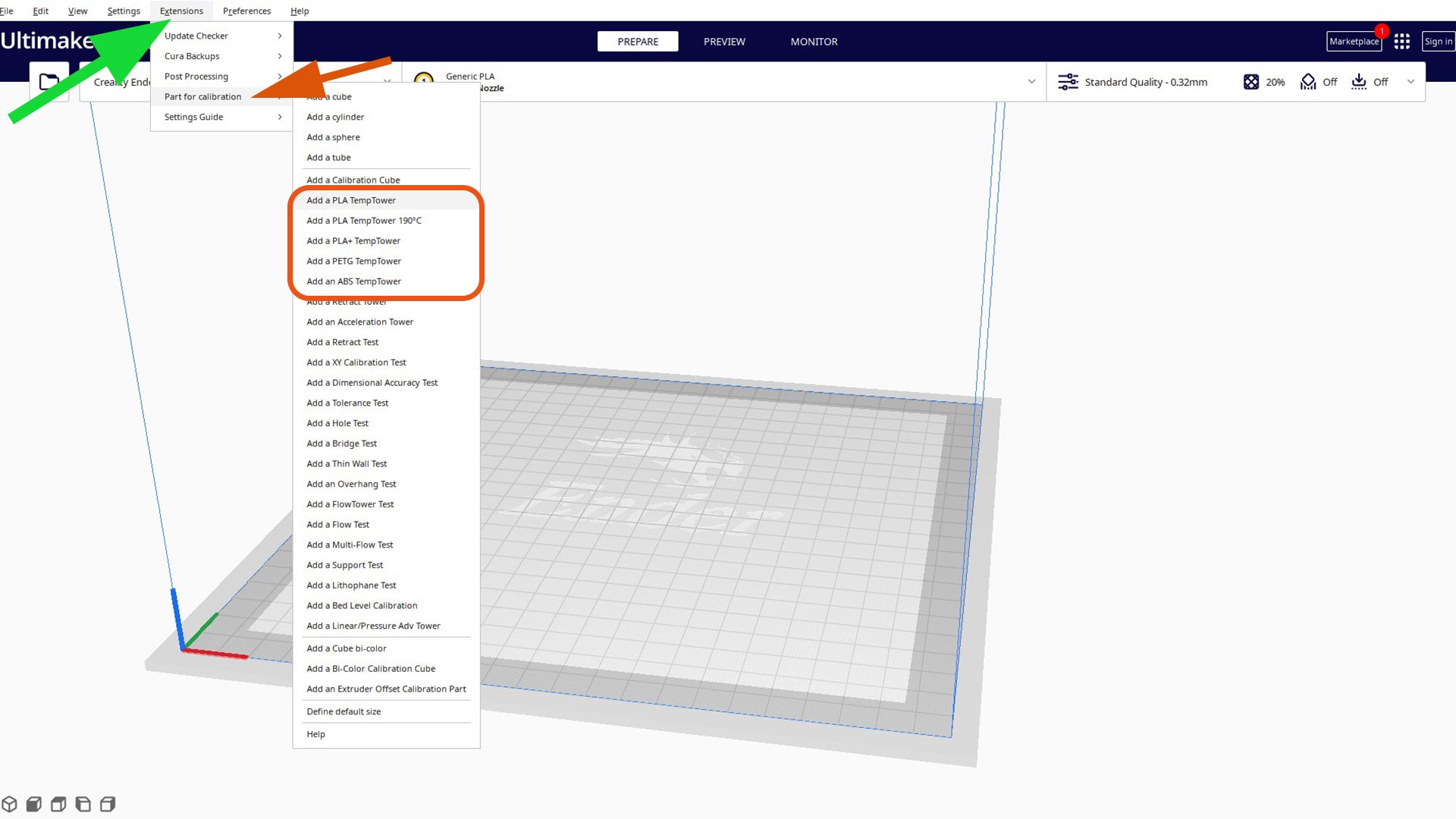Choose Add a Bridge Test

click(x=386, y=444)
